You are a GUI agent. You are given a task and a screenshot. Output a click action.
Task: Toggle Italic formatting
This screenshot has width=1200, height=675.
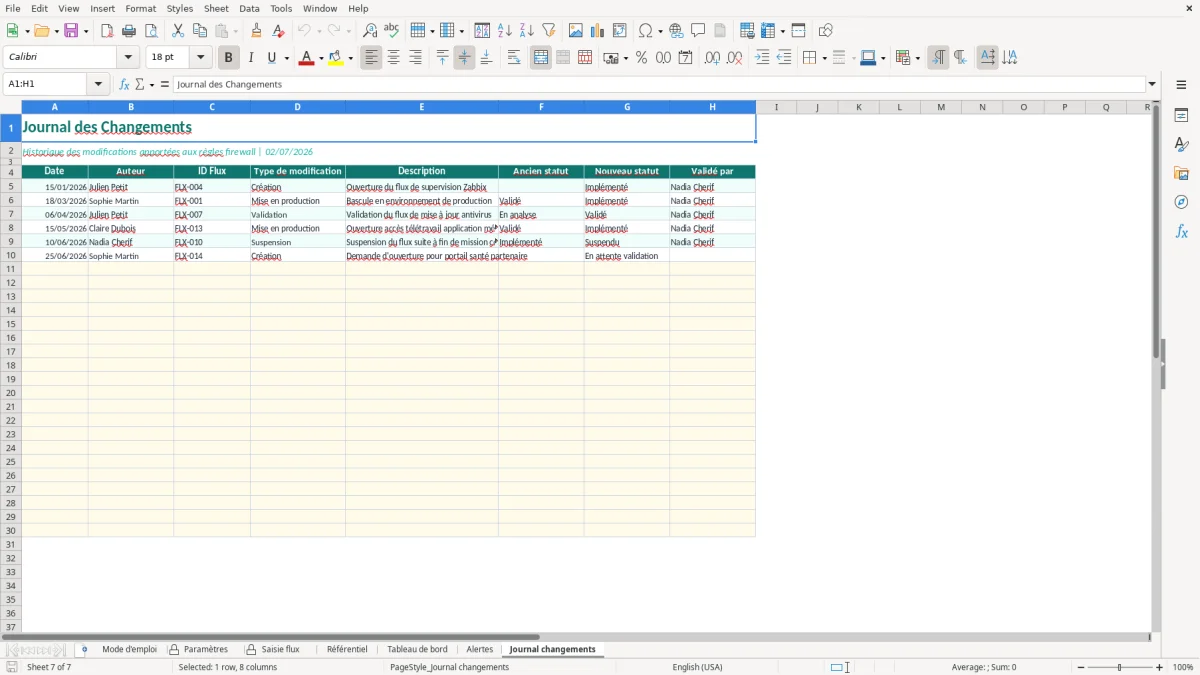click(x=251, y=58)
